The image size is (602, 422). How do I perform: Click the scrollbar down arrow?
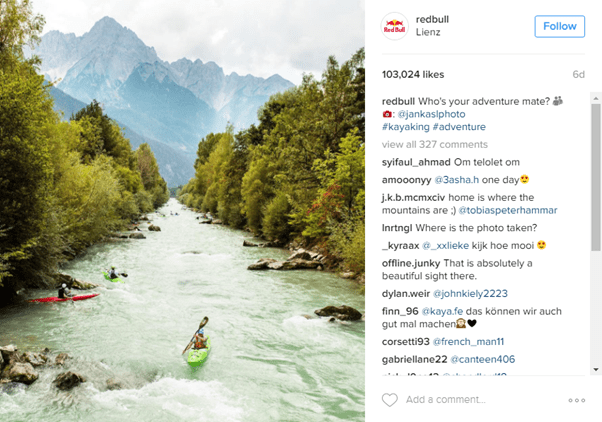(596, 369)
